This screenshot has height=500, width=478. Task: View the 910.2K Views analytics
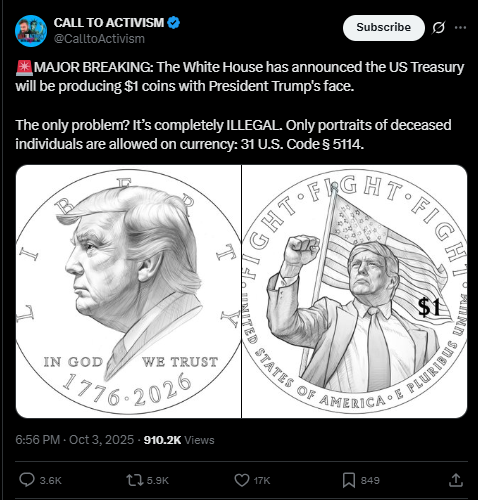point(179,440)
